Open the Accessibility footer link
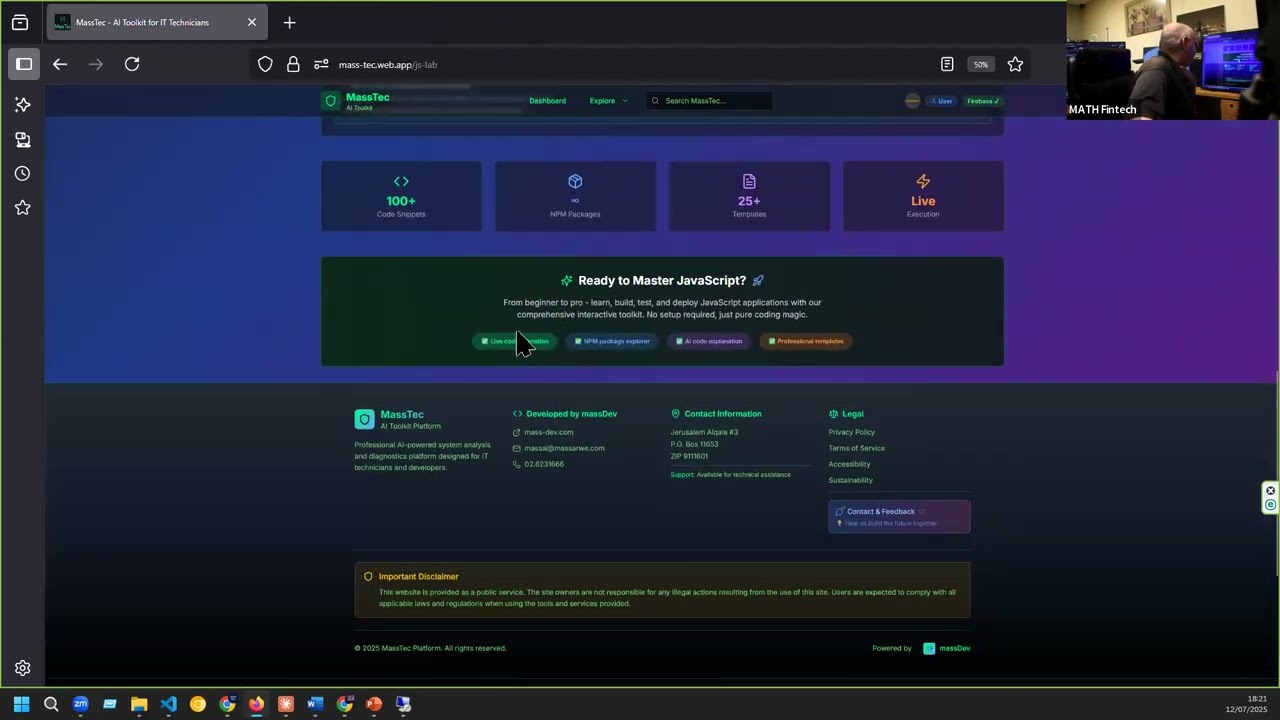The height and width of the screenshot is (720, 1280). pos(850,464)
